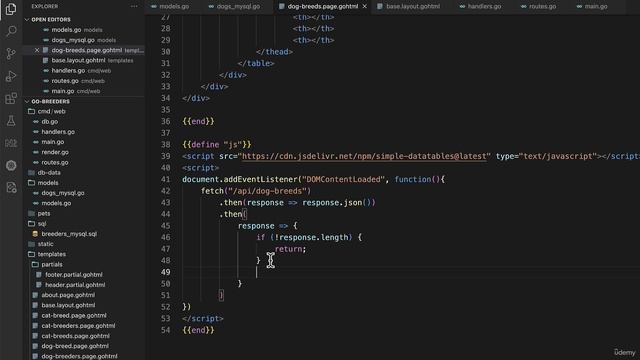Viewport: 640px width, 360px height.
Task: Open the Extensions view
Action: tap(11, 98)
